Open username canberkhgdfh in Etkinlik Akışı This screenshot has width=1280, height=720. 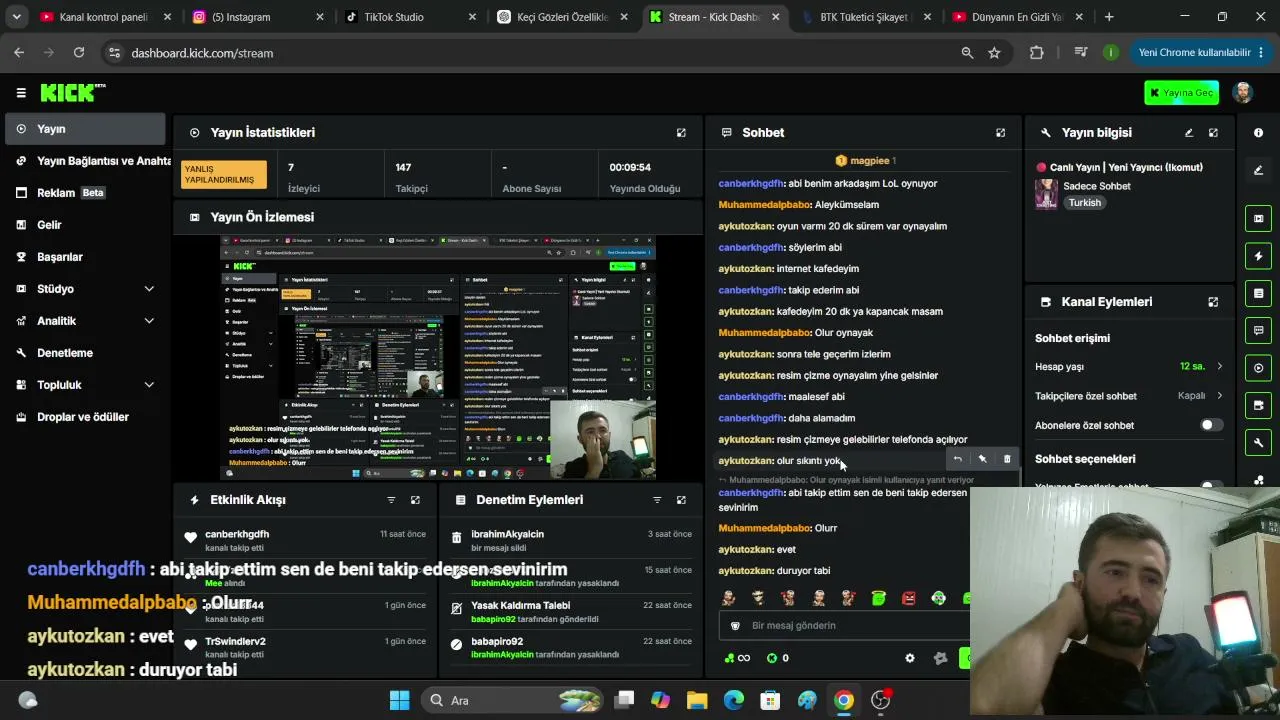[237, 534]
